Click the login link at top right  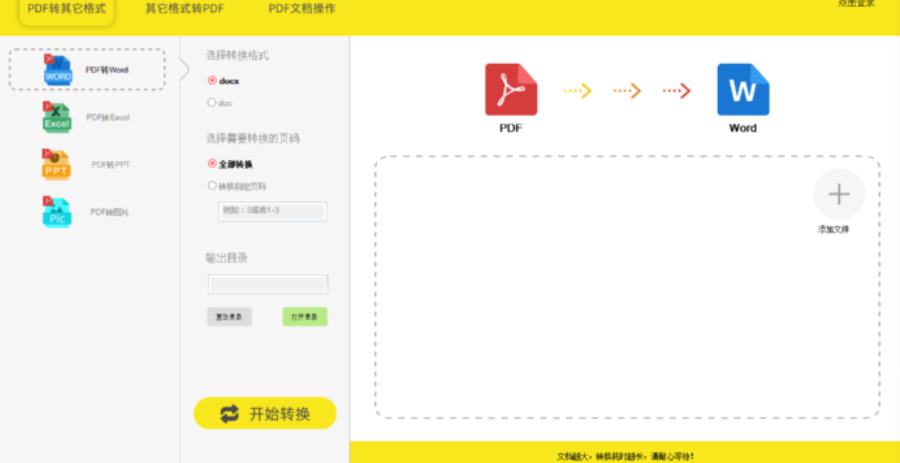[856, 3]
